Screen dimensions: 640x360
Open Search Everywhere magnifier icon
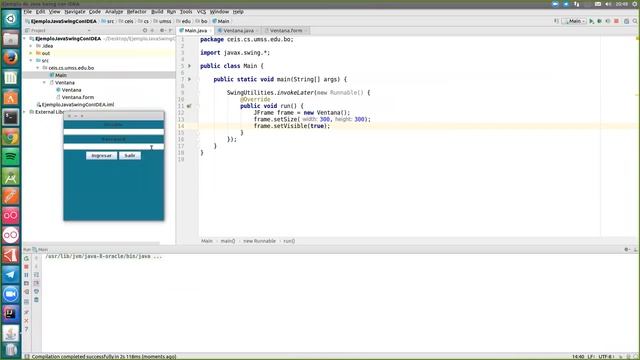tap(635, 21)
